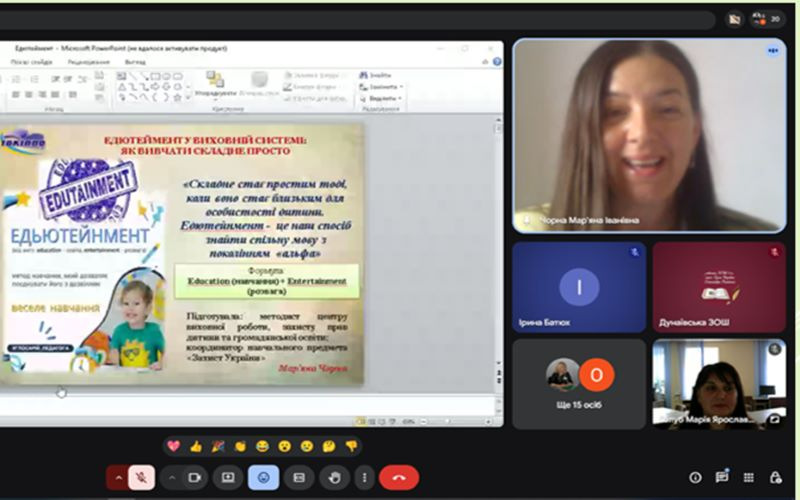Send the heart reaction

pyautogui.click(x=173, y=446)
